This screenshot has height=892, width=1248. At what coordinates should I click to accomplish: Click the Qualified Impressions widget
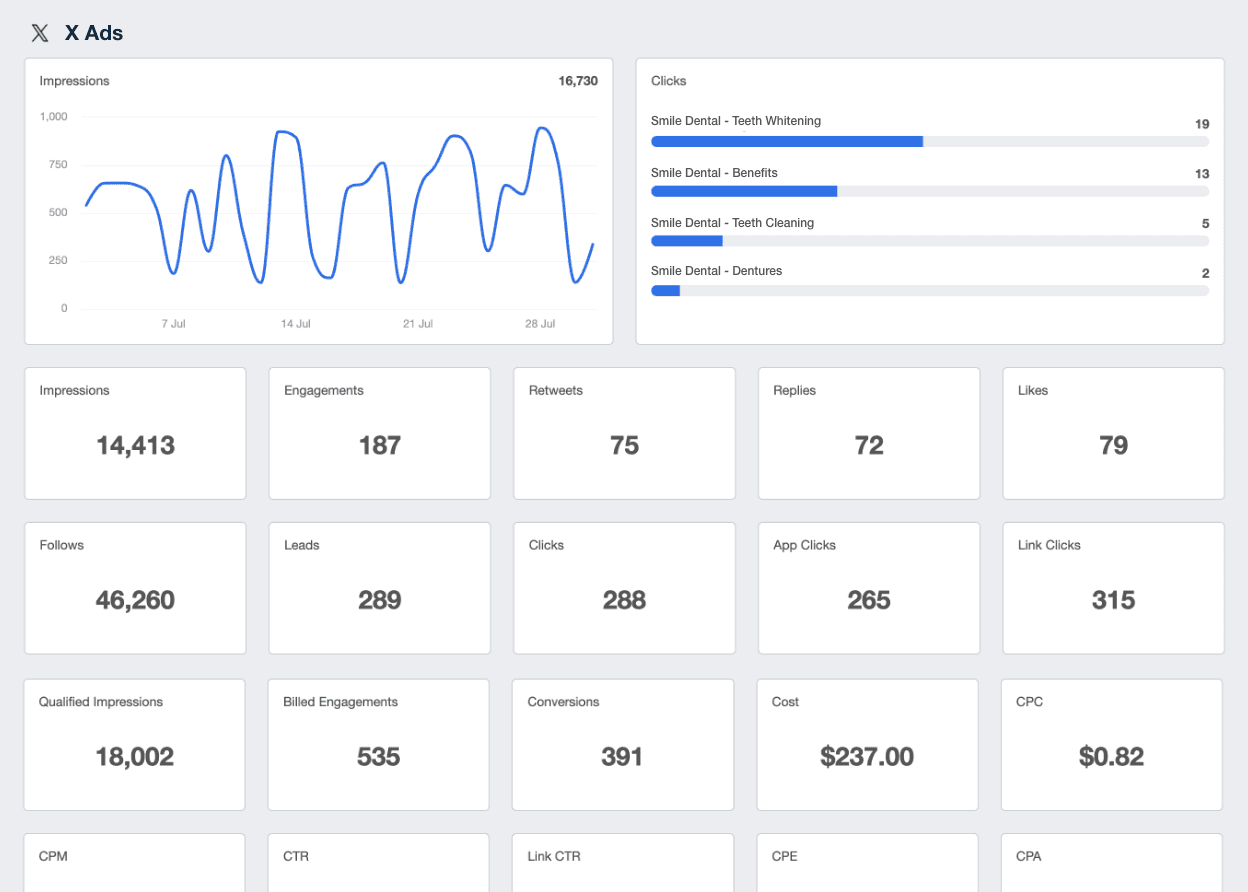click(134, 745)
